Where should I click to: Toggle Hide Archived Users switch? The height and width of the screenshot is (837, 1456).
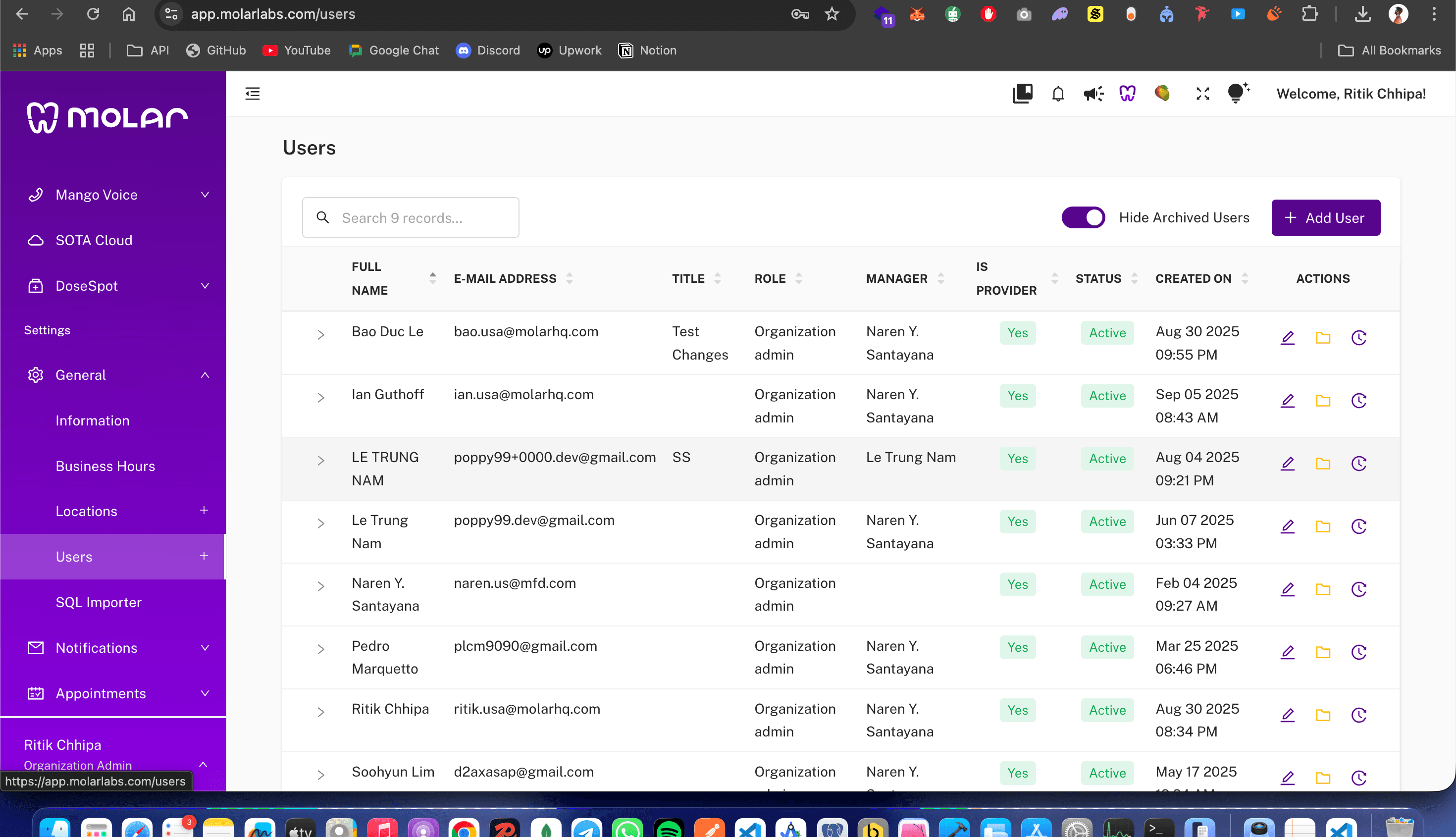coord(1083,218)
